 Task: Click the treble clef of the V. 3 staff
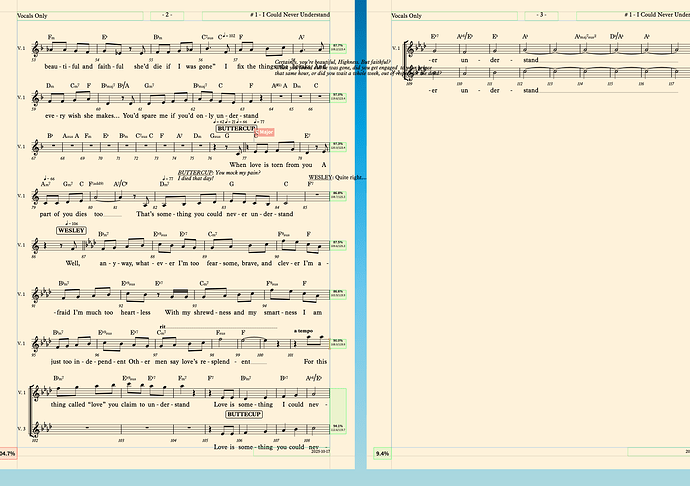pos(36,428)
